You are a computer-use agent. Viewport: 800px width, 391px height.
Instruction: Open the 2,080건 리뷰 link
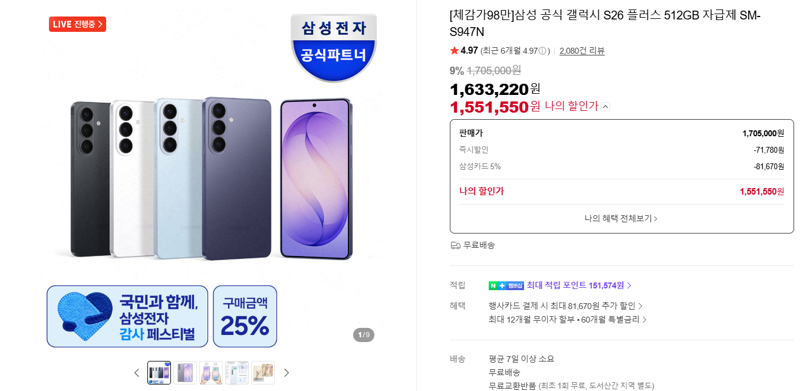tap(582, 51)
